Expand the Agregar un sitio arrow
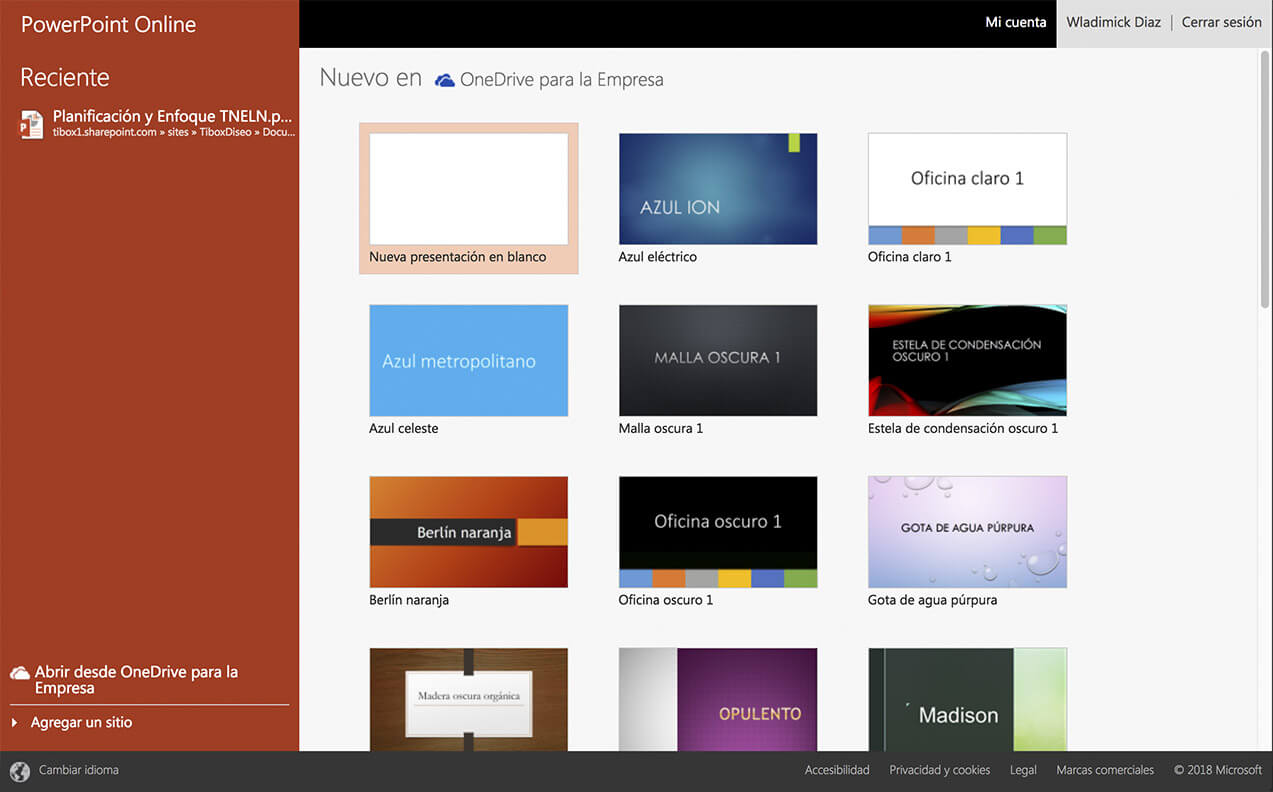The image size is (1273, 792). tap(15, 722)
